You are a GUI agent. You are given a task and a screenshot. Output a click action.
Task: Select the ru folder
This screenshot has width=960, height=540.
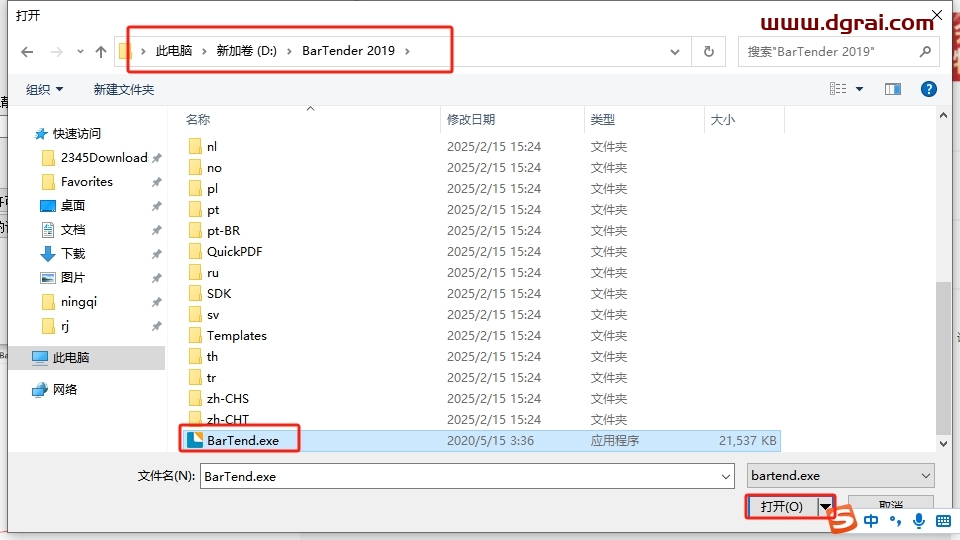pos(212,273)
